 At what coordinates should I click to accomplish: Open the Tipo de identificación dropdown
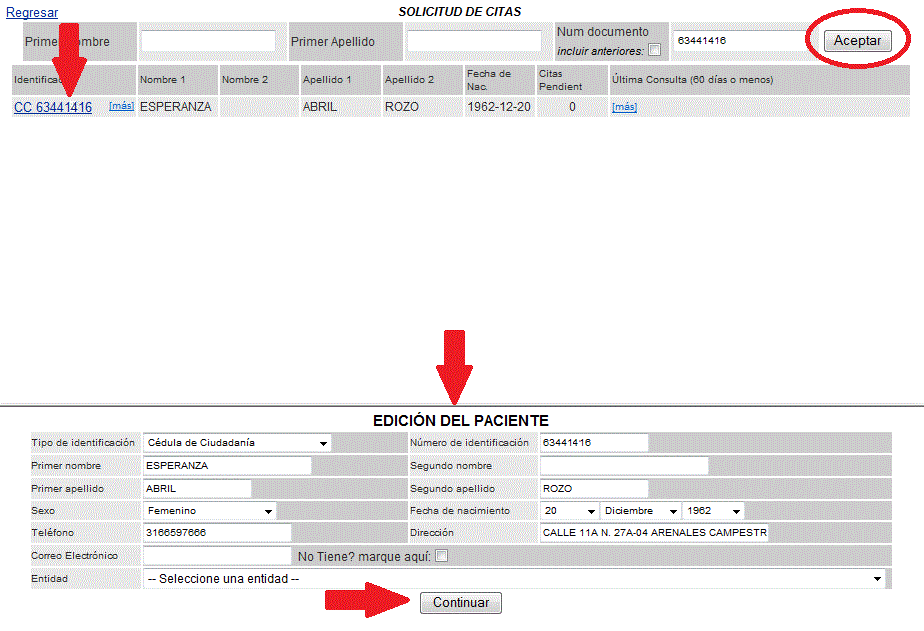click(x=237, y=443)
